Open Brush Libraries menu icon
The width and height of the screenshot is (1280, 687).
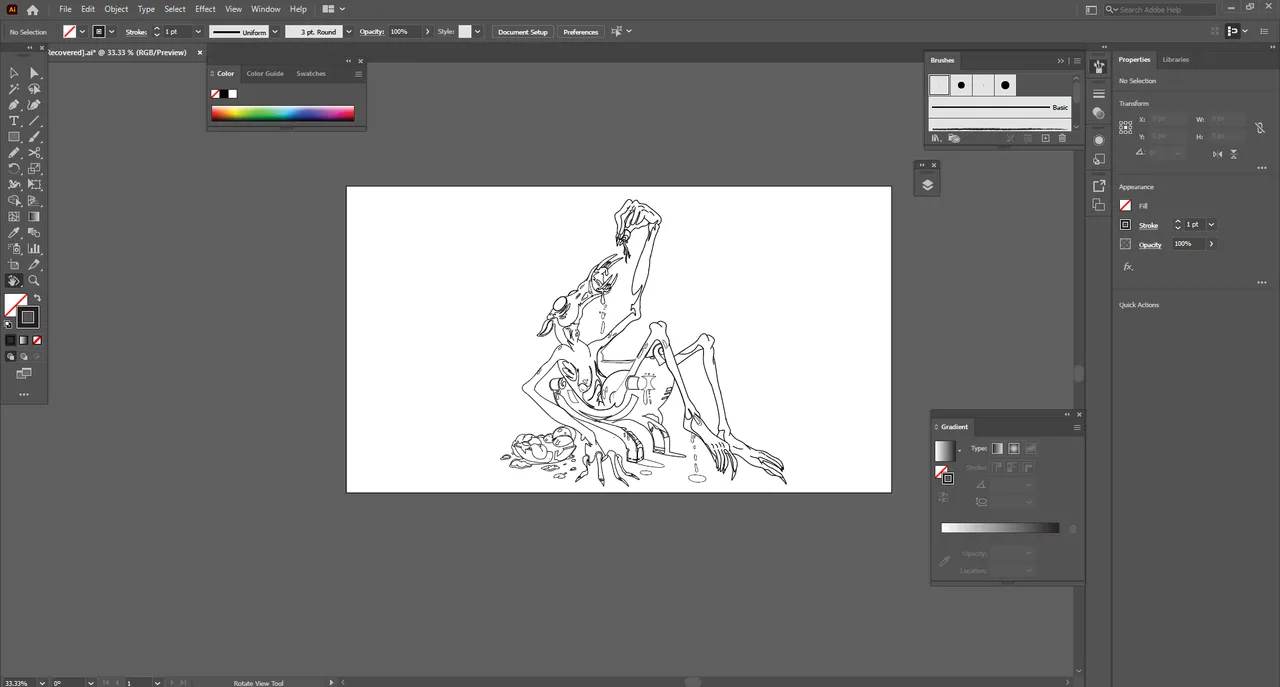[936, 138]
